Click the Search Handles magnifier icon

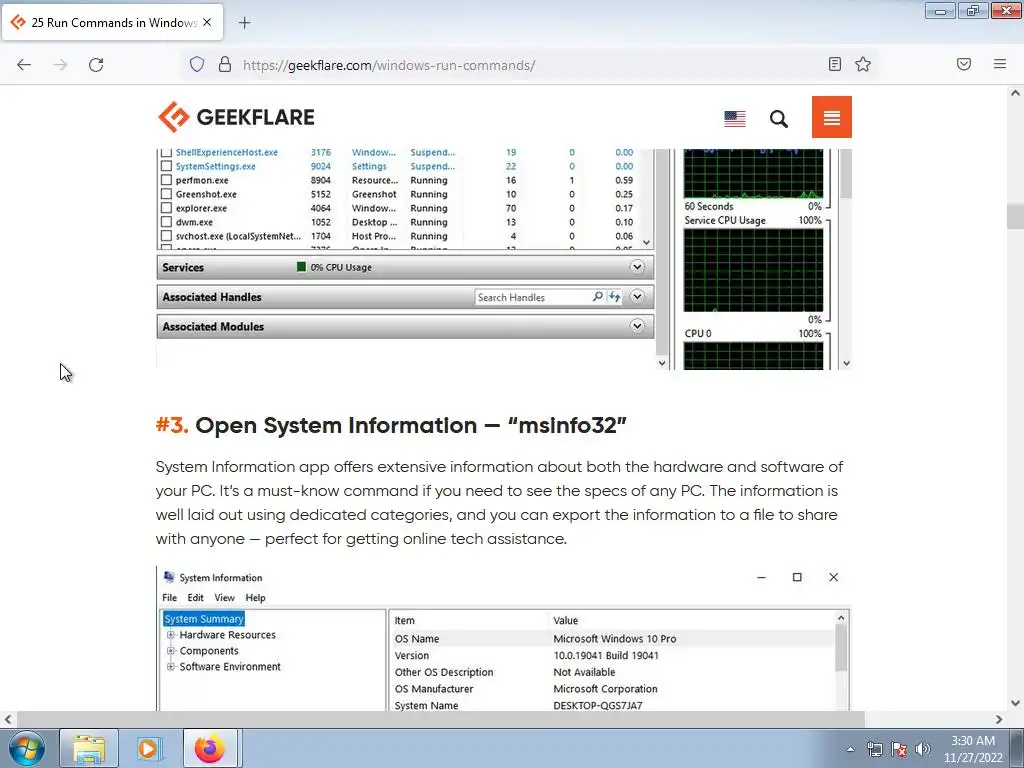(x=598, y=296)
